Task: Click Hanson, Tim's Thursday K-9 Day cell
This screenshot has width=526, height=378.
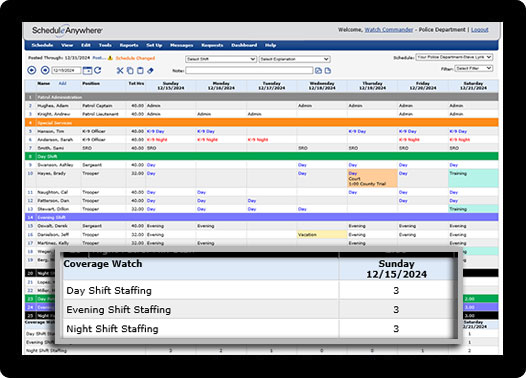Action: 372,131
